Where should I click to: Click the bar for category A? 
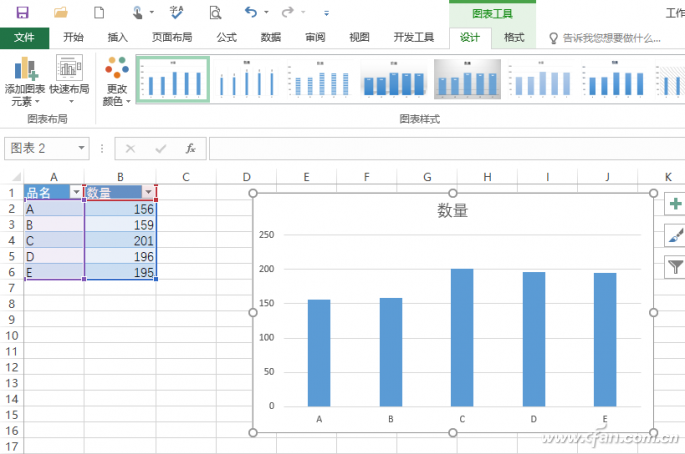point(319,353)
